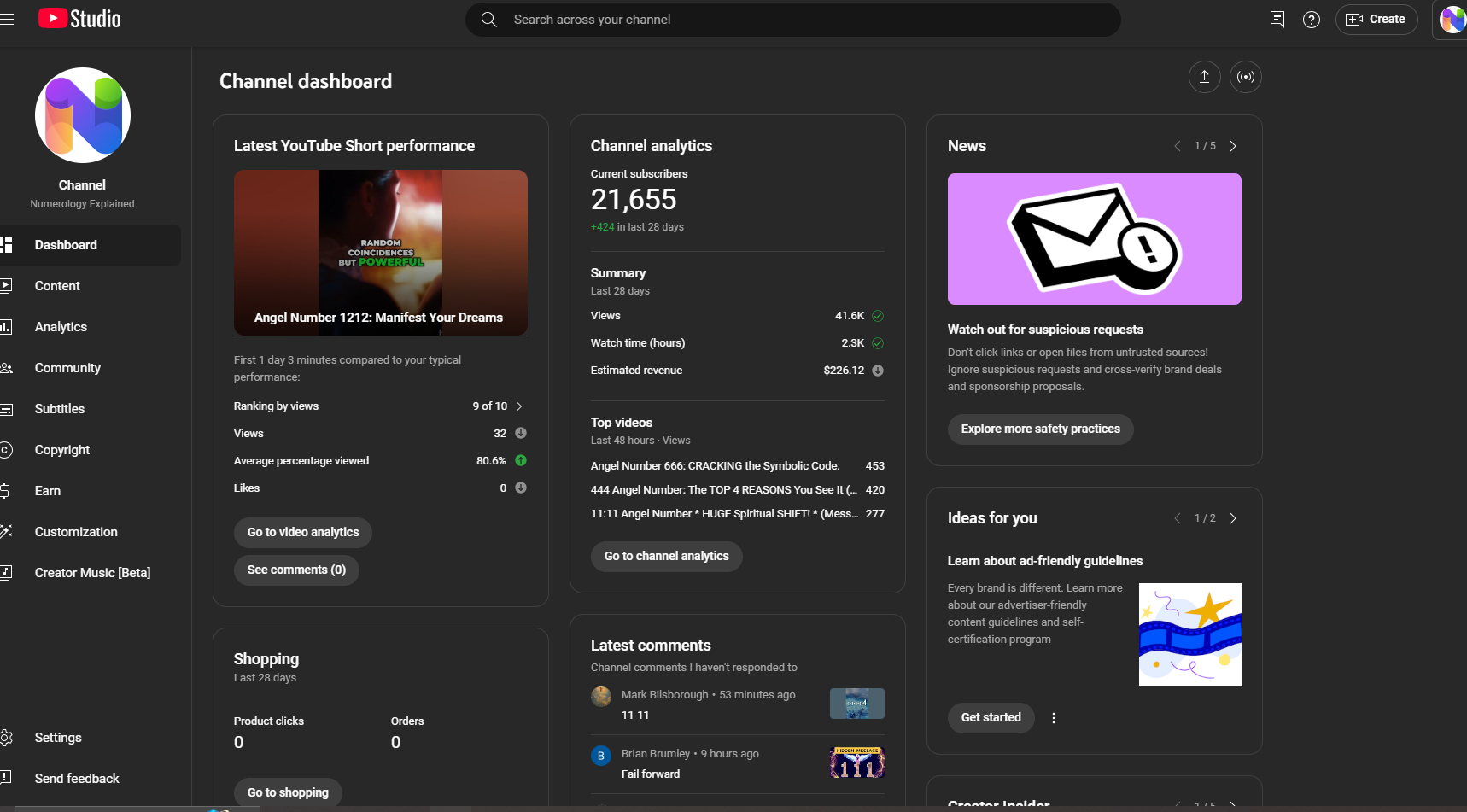Open Community in the sidebar

pyautogui.click(x=90, y=368)
